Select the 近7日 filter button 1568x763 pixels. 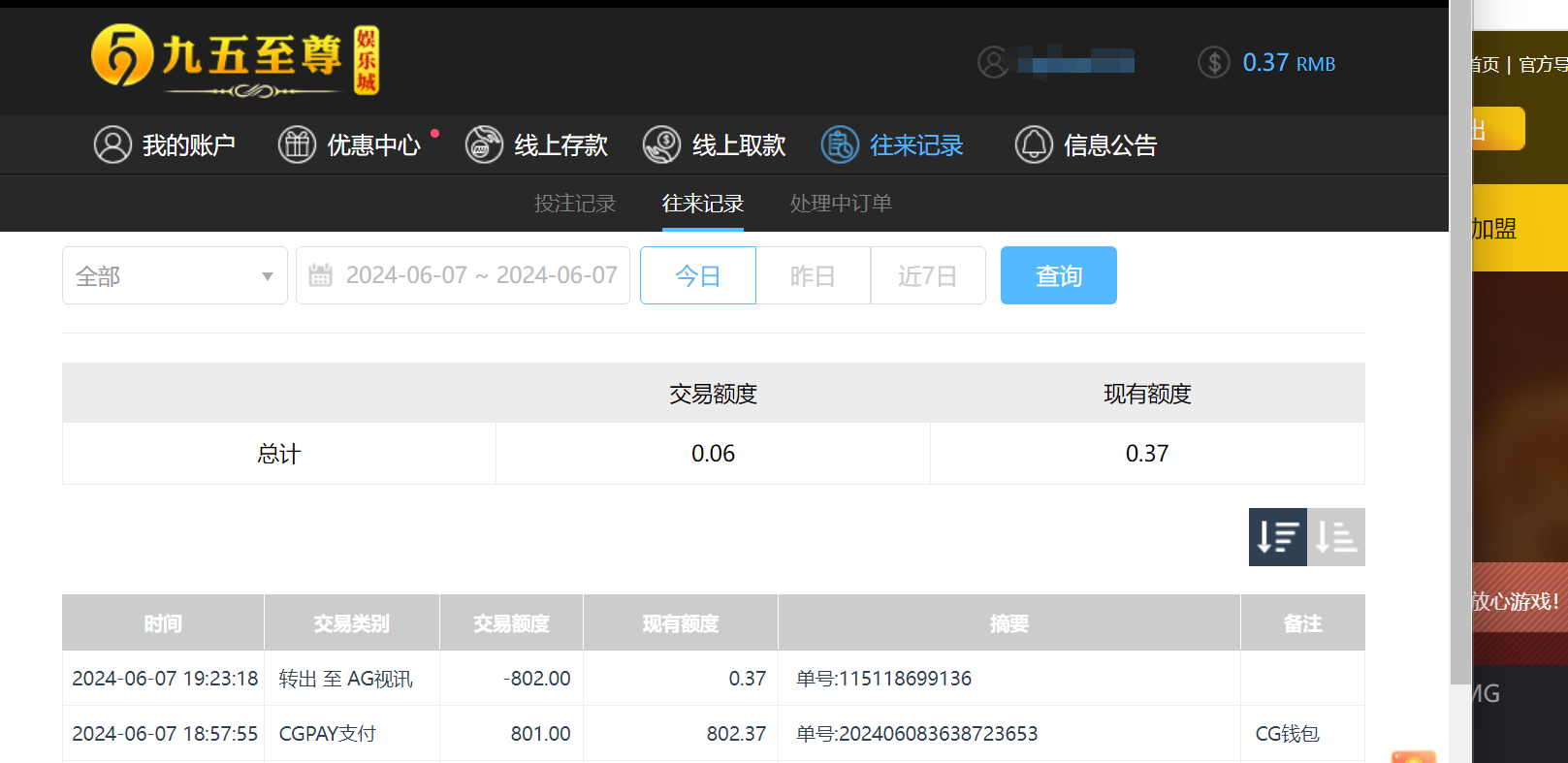point(927,276)
